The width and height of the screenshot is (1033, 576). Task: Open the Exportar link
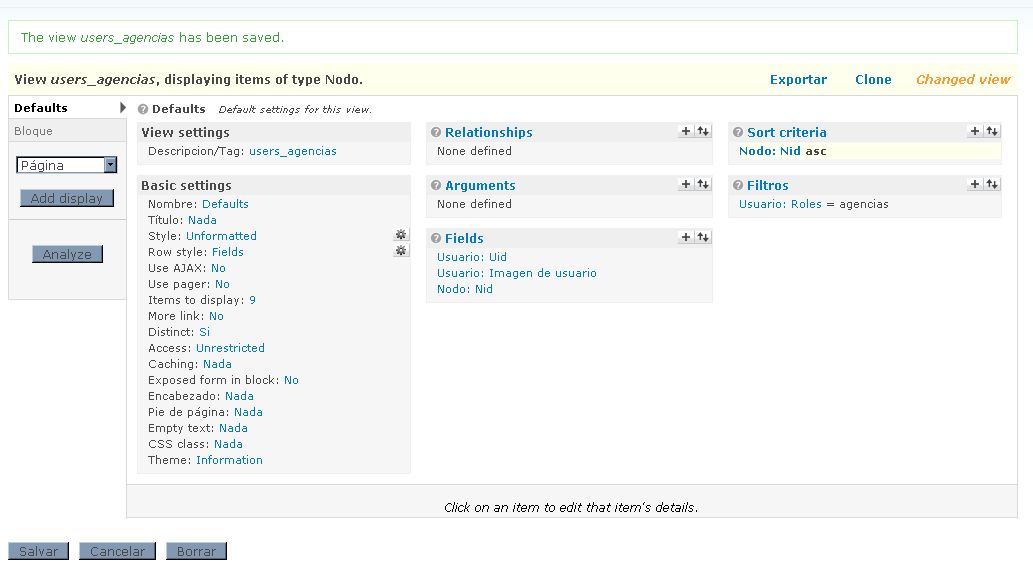(x=798, y=79)
